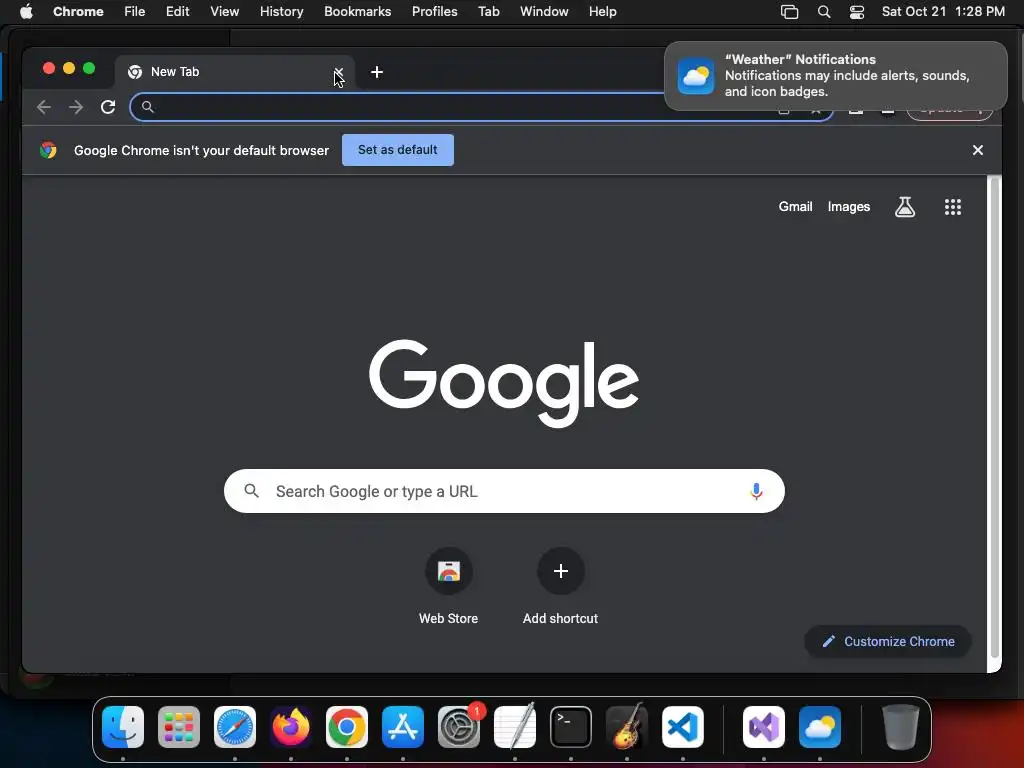Go back using the back arrow
1024x768 pixels.
click(44, 106)
